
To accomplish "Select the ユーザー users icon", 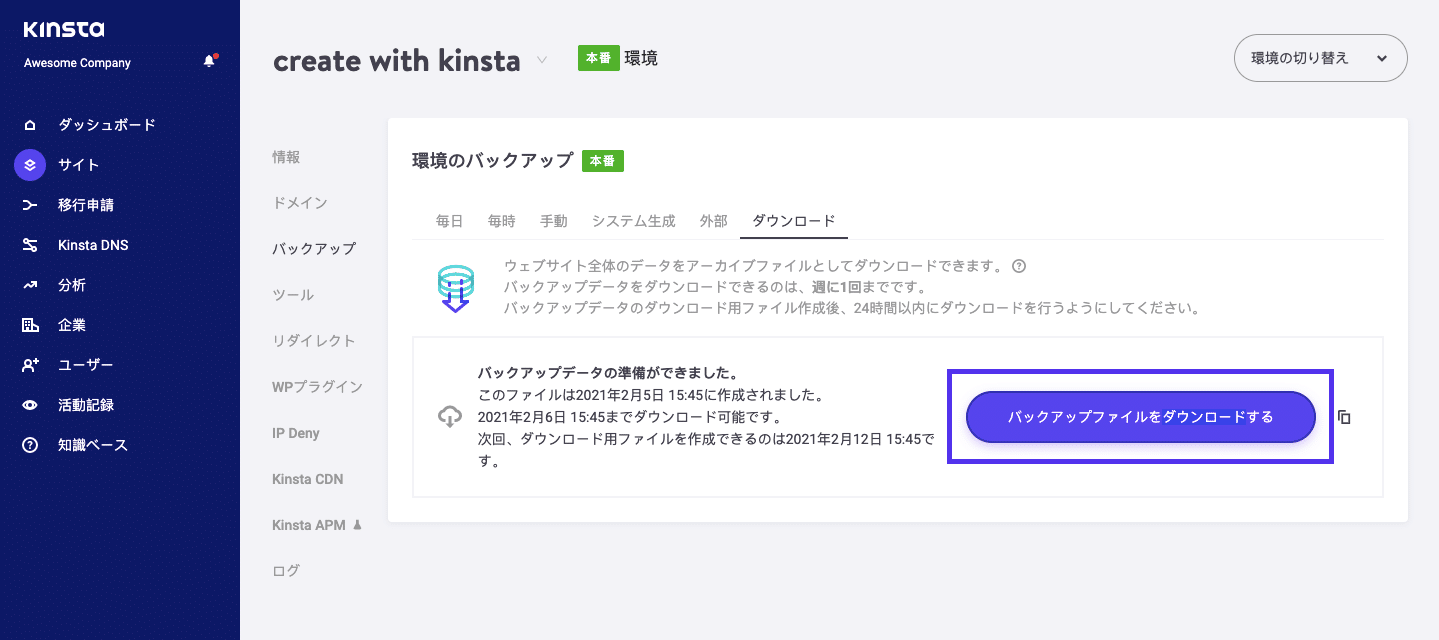I will pyautogui.click(x=32, y=364).
